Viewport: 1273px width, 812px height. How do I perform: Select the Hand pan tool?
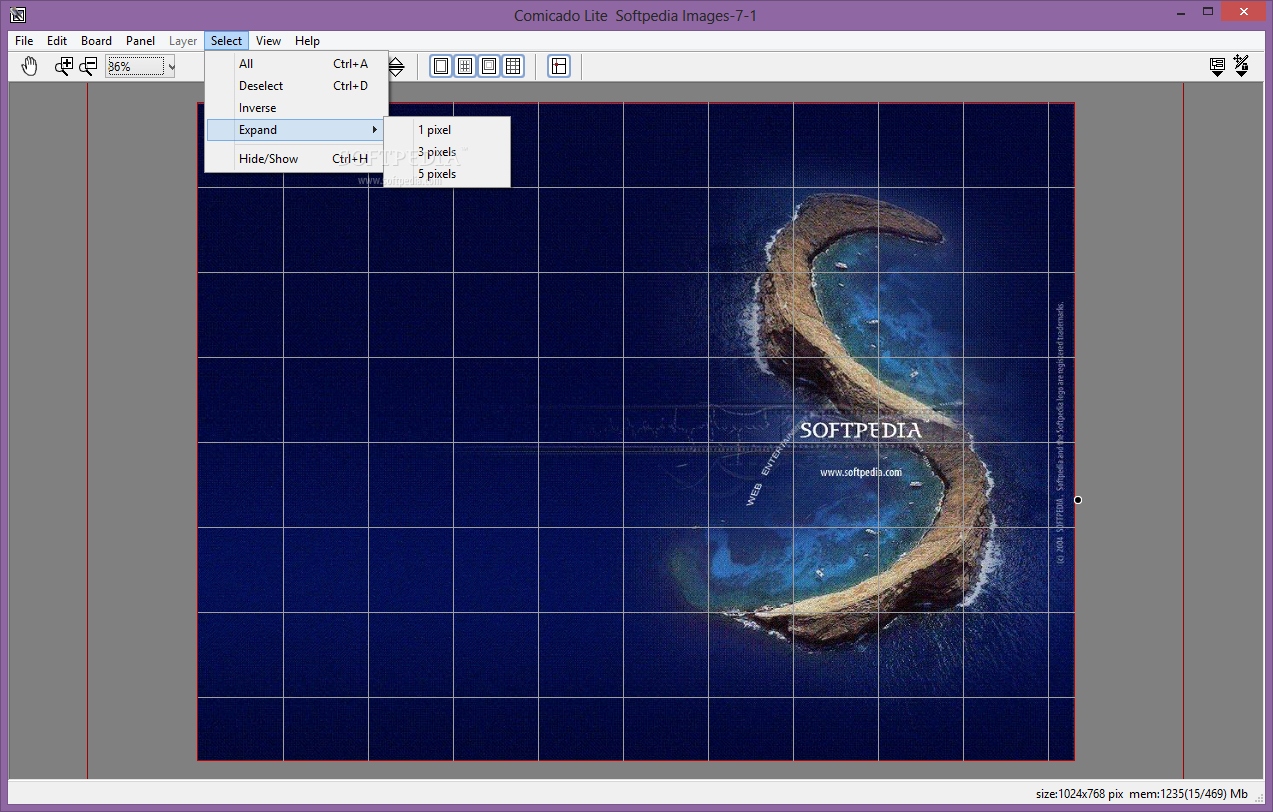(x=30, y=67)
